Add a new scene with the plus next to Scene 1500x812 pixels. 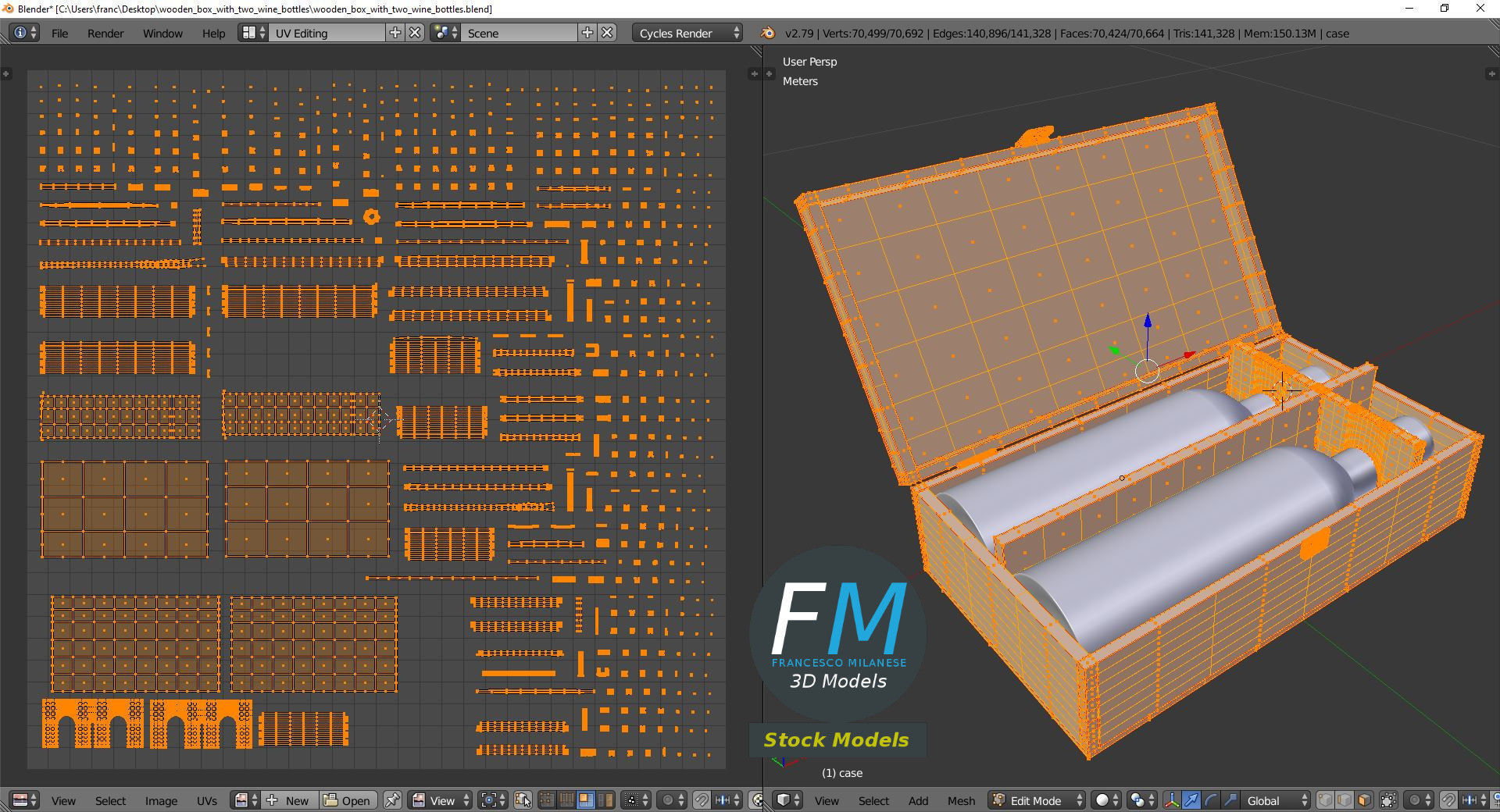pyautogui.click(x=587, y=33)
